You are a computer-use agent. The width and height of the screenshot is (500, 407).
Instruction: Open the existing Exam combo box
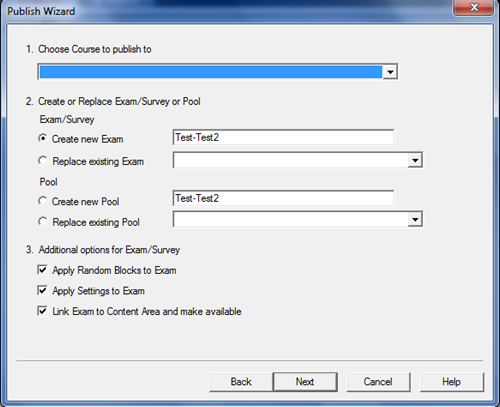tap(298, 160)
